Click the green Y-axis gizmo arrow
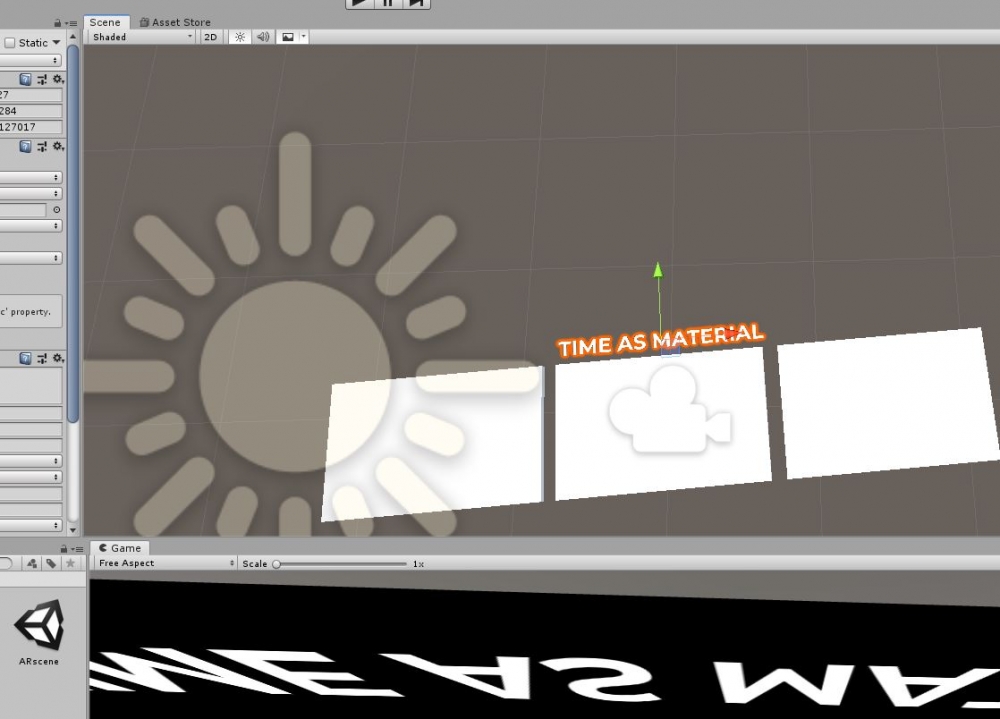This screenshot has height=719, width=1000. point(658,269)
